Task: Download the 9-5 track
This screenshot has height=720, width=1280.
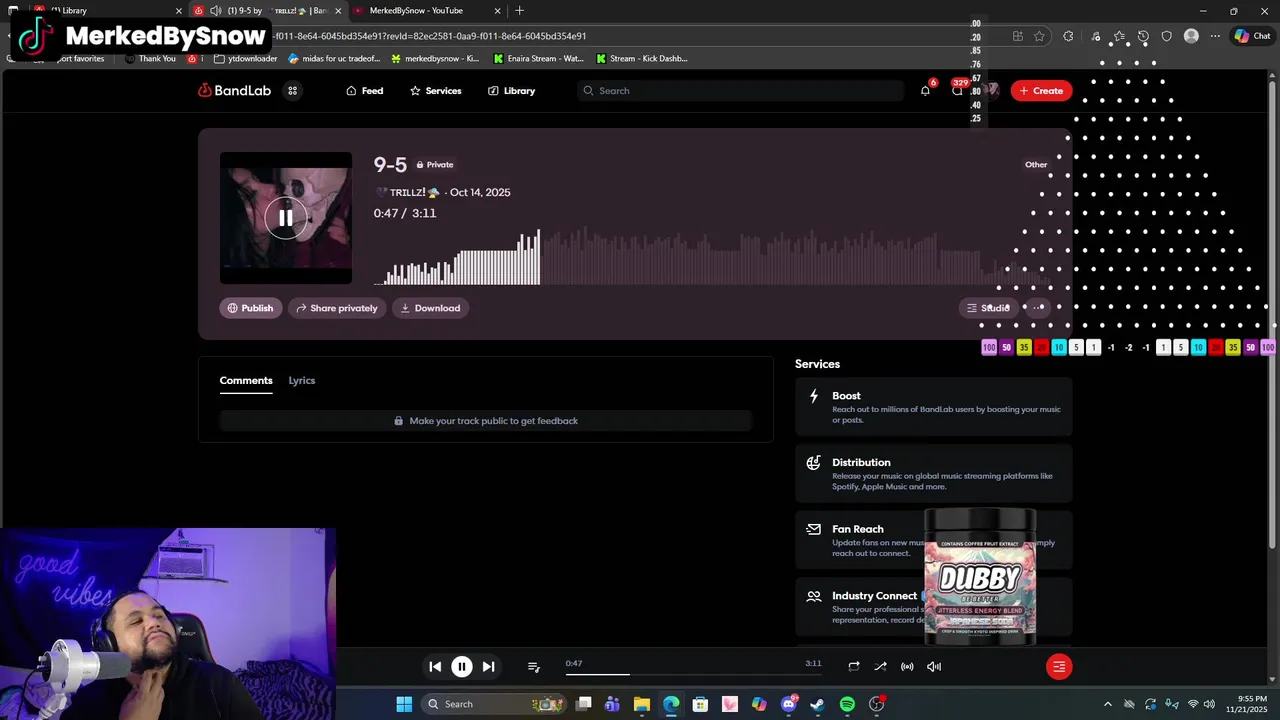Action: [430, 308]
